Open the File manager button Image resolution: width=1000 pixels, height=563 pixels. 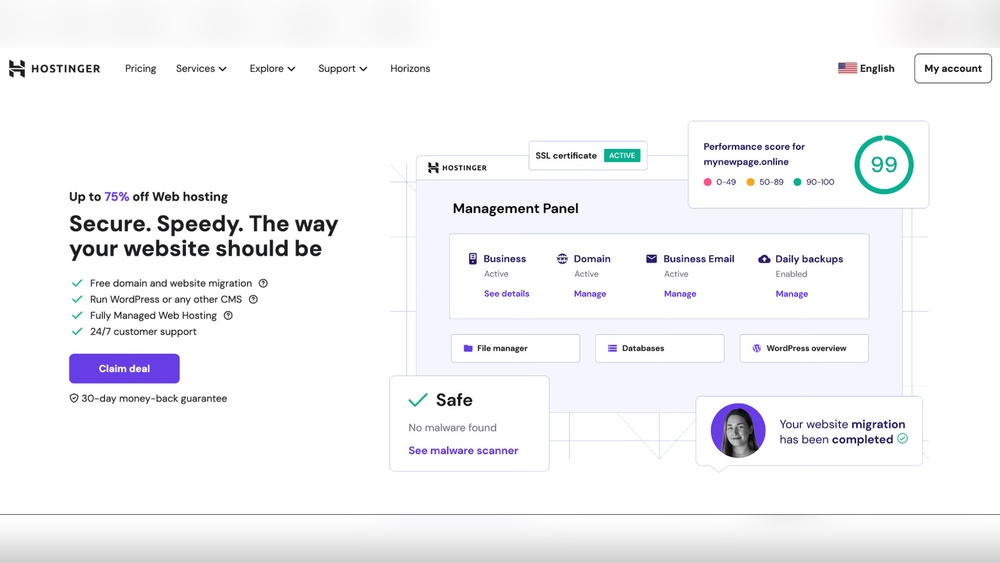coord(515,348)
